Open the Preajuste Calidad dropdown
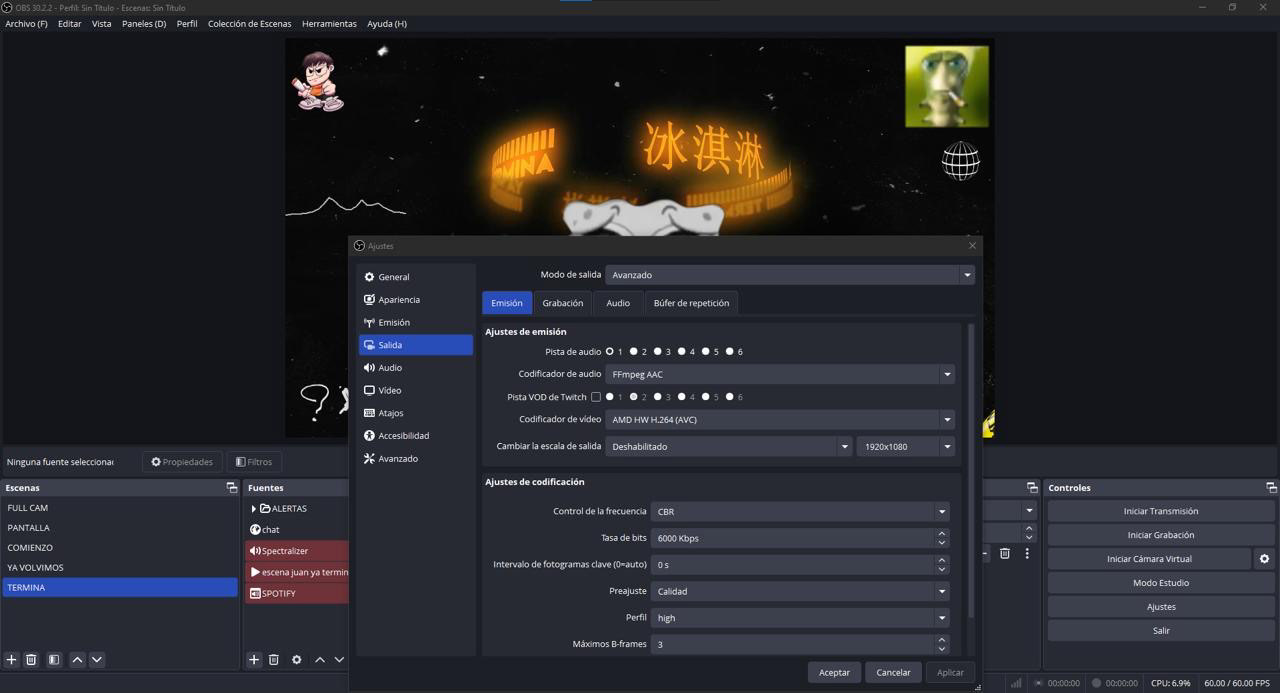Viewport: 1280px width, 693px height. click(x=800, y=591)
